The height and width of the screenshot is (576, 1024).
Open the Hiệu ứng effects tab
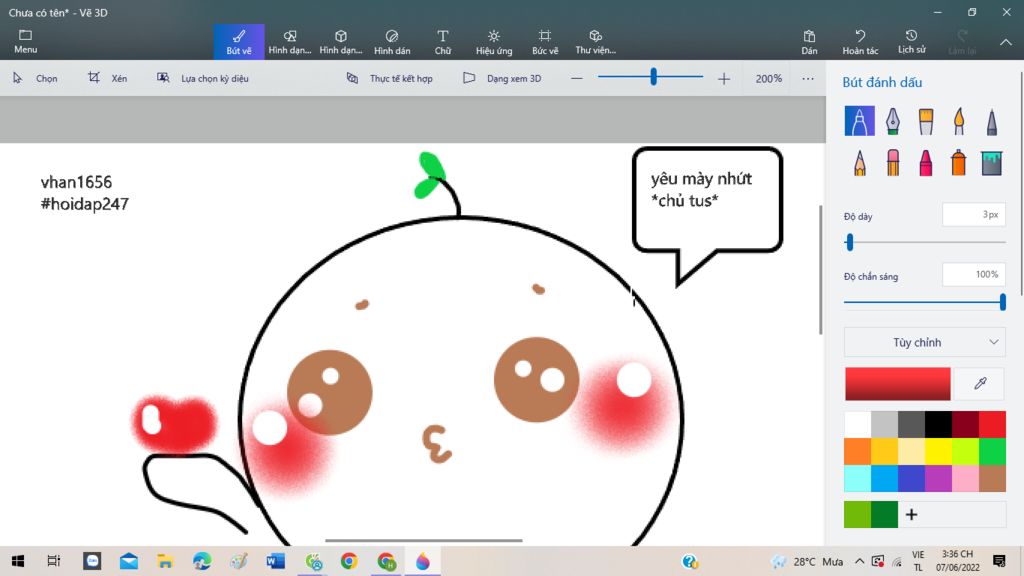click(x=494, y=42)
